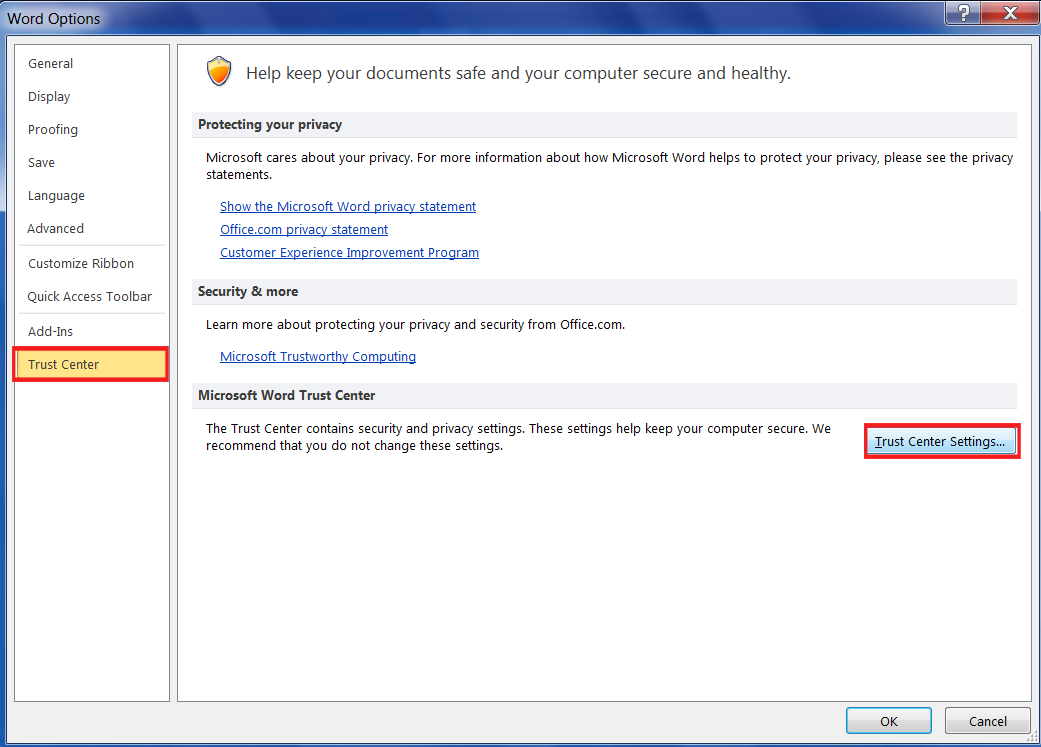Confirm the dialog with OK
Screen dimensions: 1041x747
(888, 721)
